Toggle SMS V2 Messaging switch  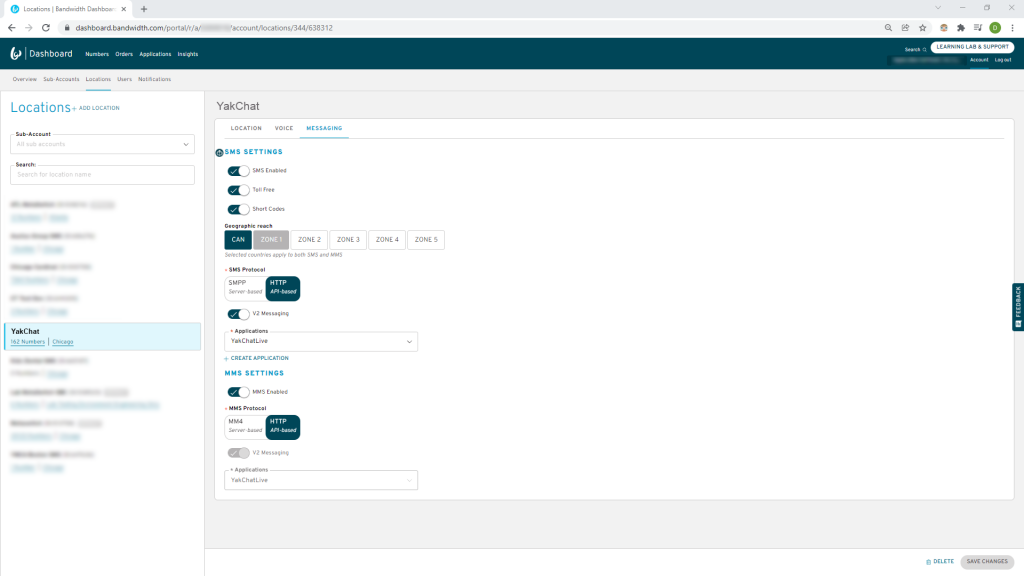pos(238,314)
